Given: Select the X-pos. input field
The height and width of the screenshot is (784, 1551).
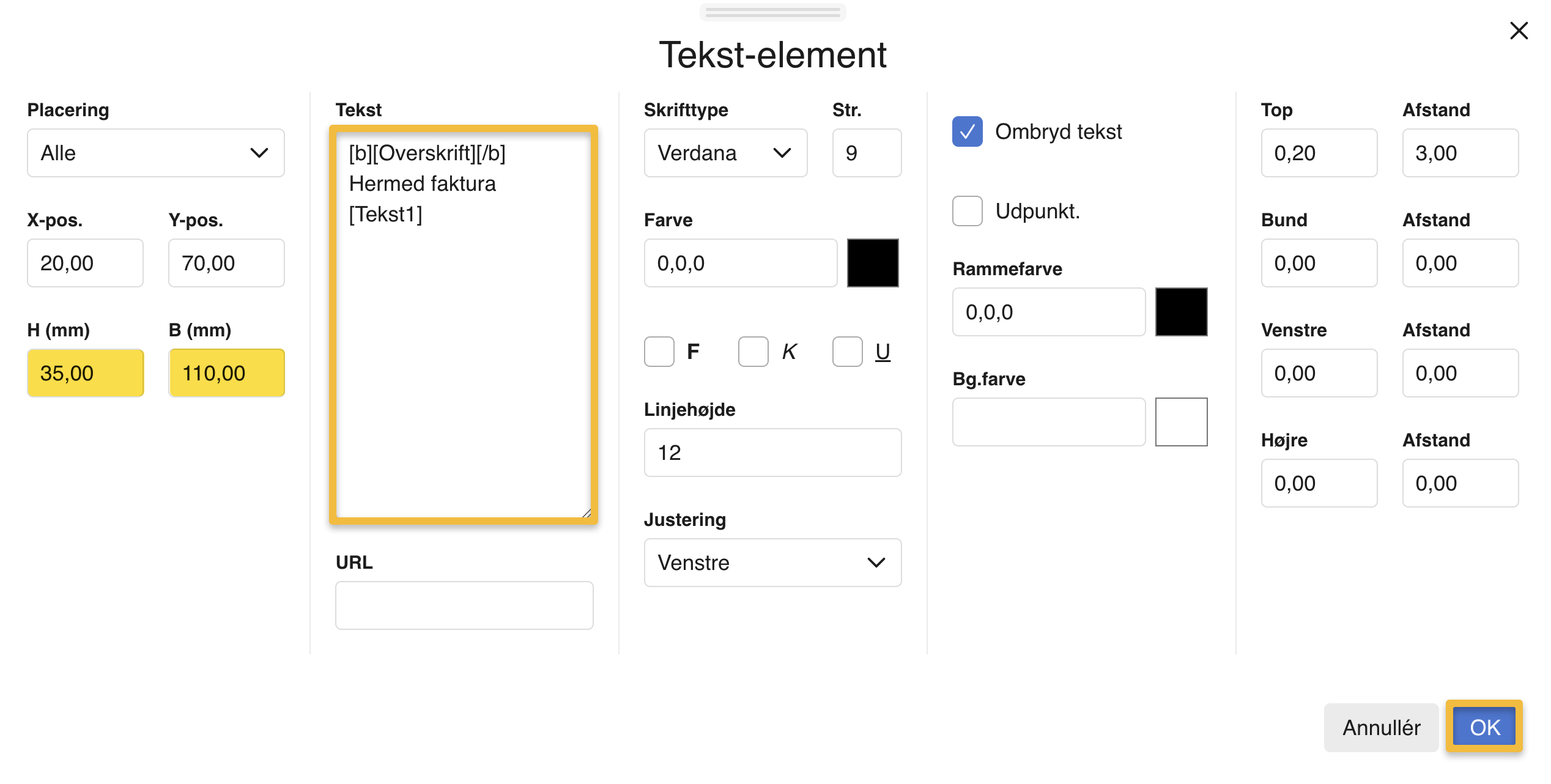Looking at the screenshot, I should coord(85,262).
